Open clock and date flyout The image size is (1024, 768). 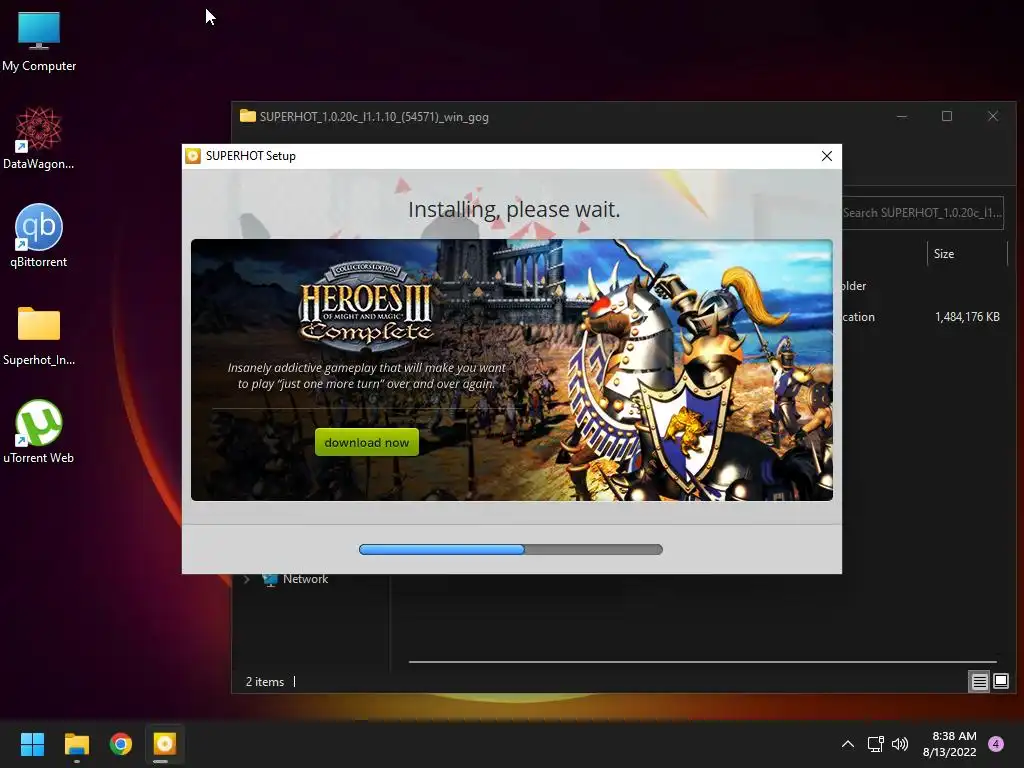[950, 744]
